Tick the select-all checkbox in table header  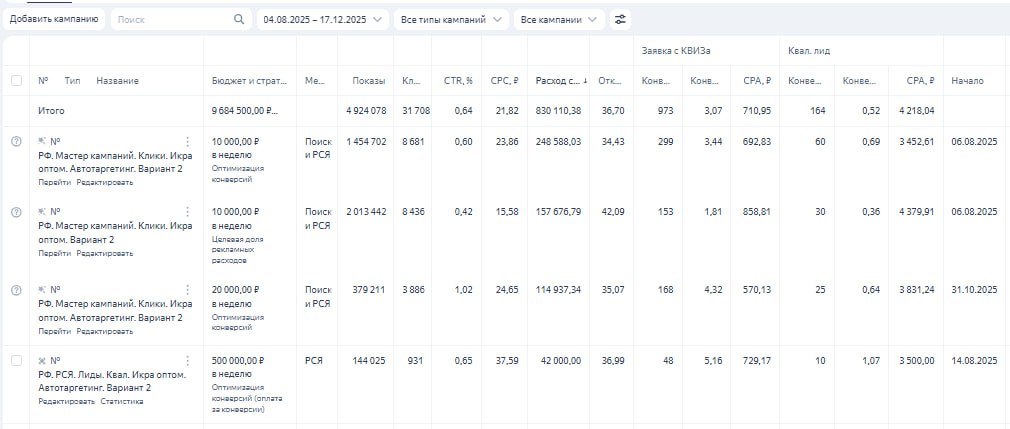(16, 81)
